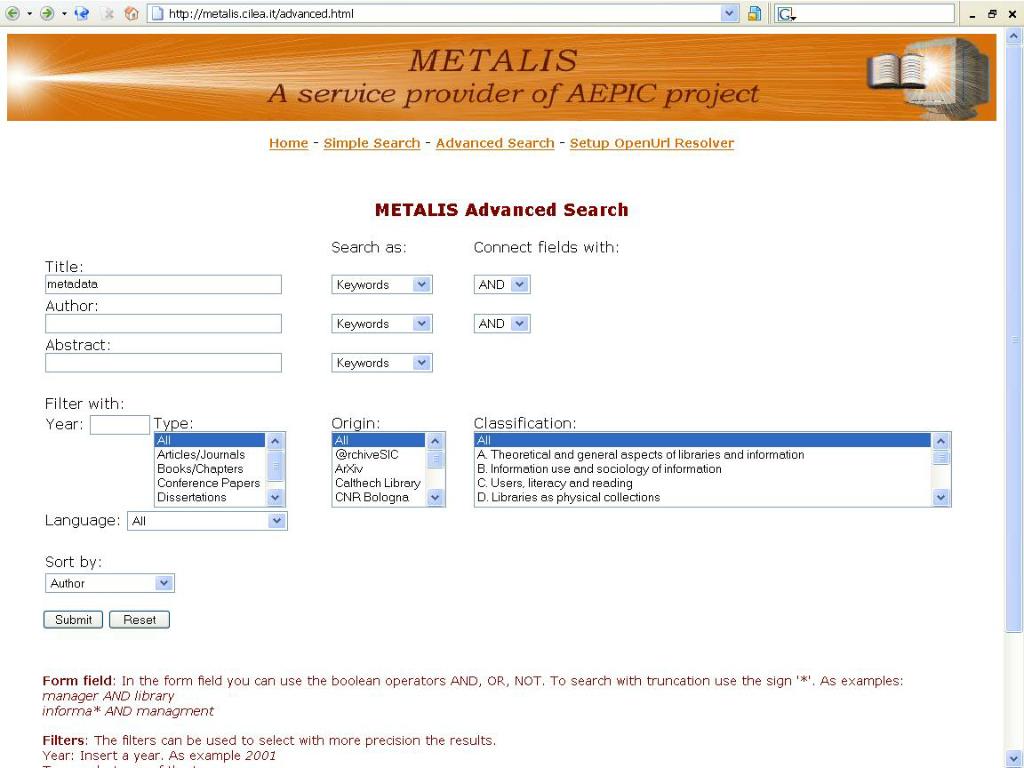Open the Forward history dropdown arrow
Screen dimensions: 1024x768
(64, 14)
